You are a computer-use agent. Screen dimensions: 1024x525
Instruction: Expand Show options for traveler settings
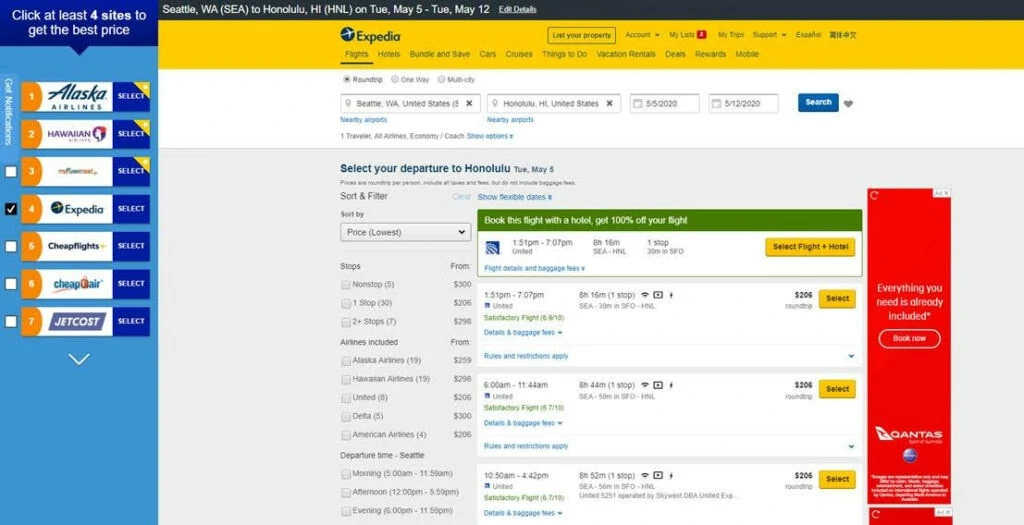(490, 136)
